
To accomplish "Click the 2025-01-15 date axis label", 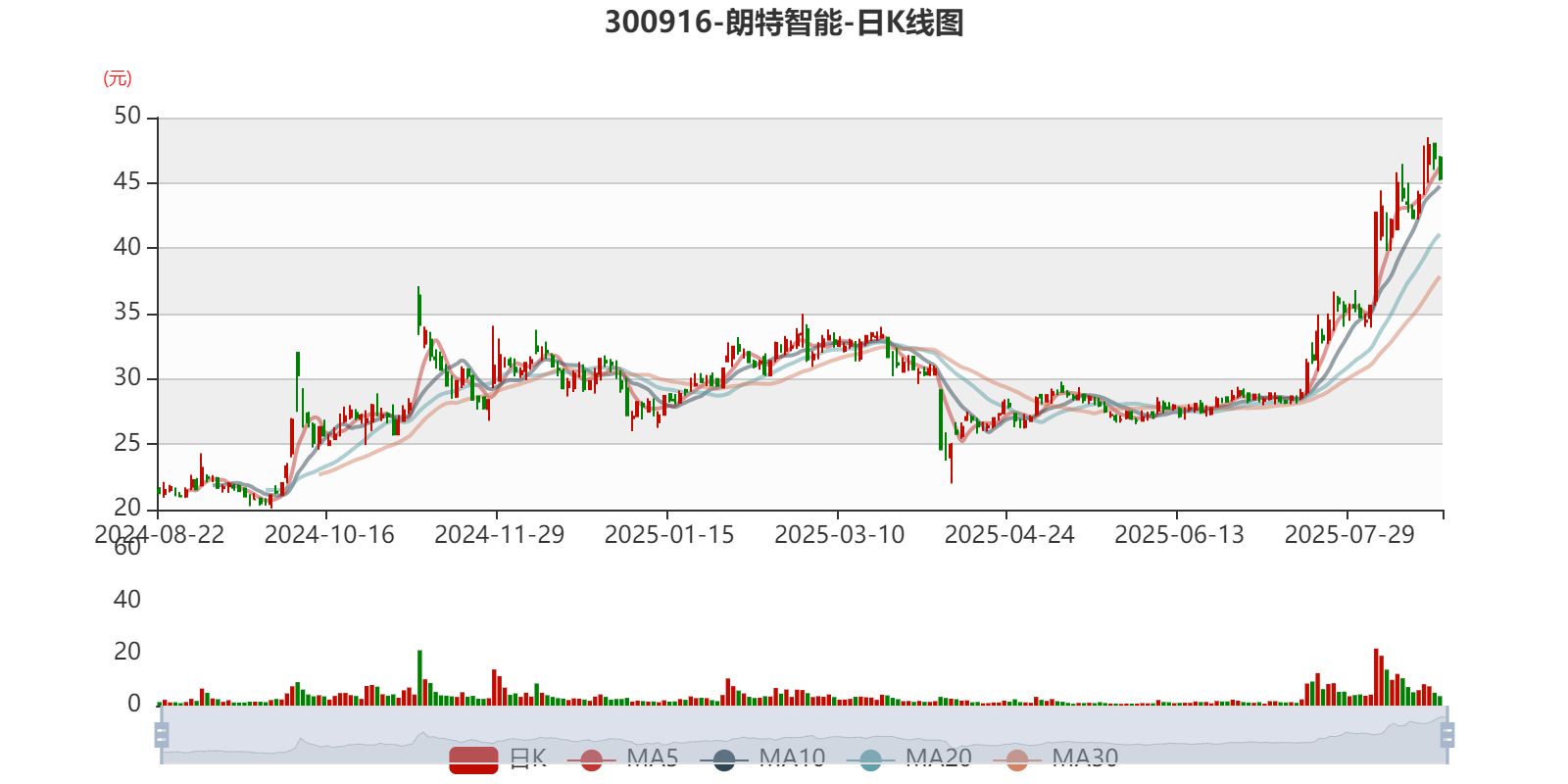I will coord(669,534).
